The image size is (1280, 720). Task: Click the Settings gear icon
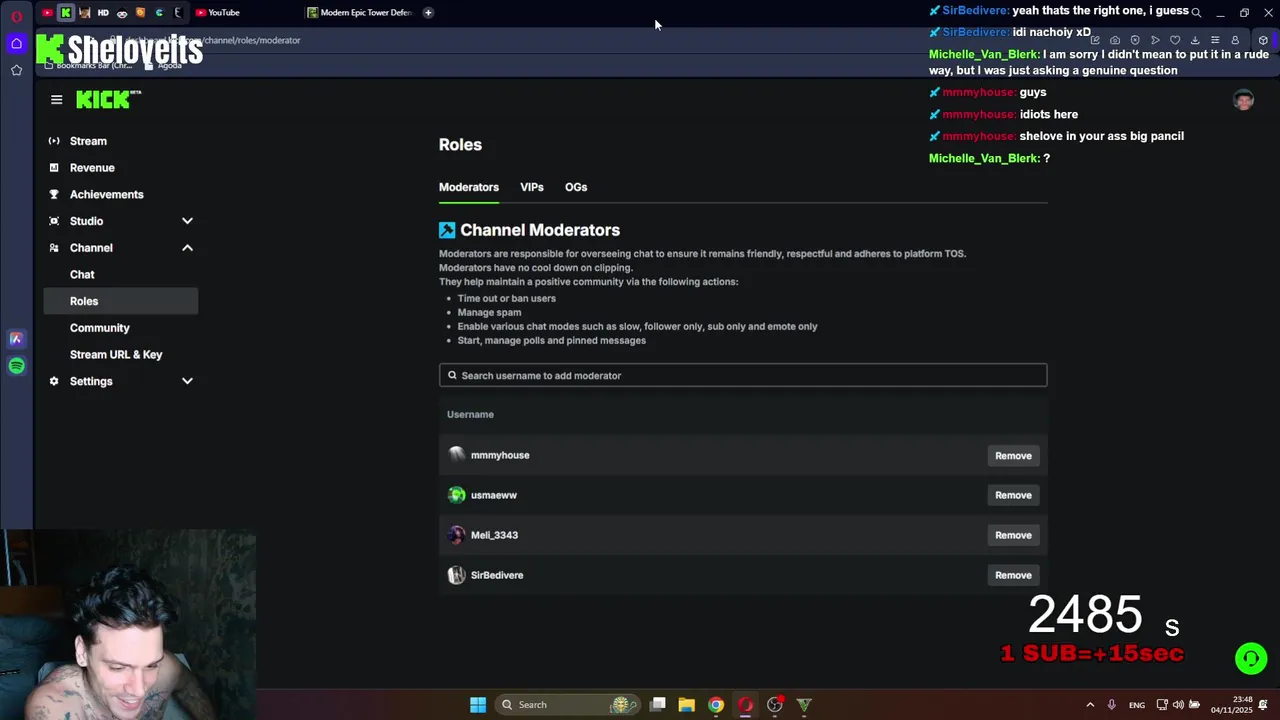tap(54, 381)
